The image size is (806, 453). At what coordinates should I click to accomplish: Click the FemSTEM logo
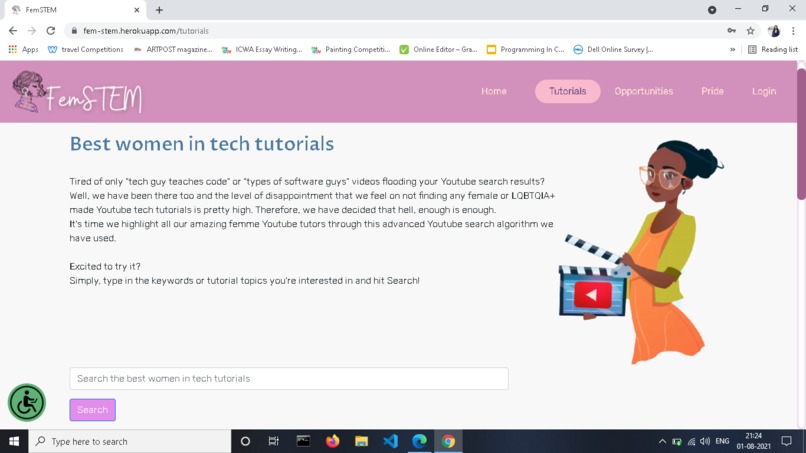click(77, 92)
